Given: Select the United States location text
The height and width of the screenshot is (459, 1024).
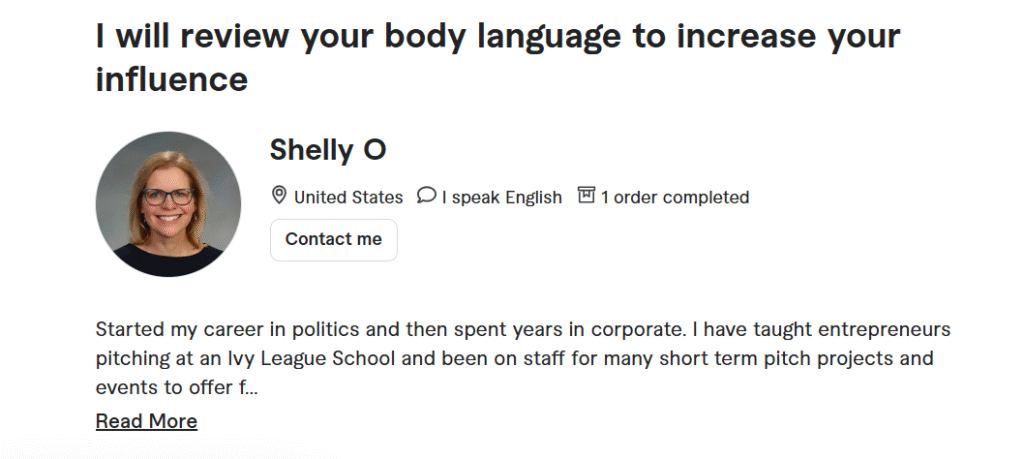Looking at the screenshot, I should tap(349, 197).
